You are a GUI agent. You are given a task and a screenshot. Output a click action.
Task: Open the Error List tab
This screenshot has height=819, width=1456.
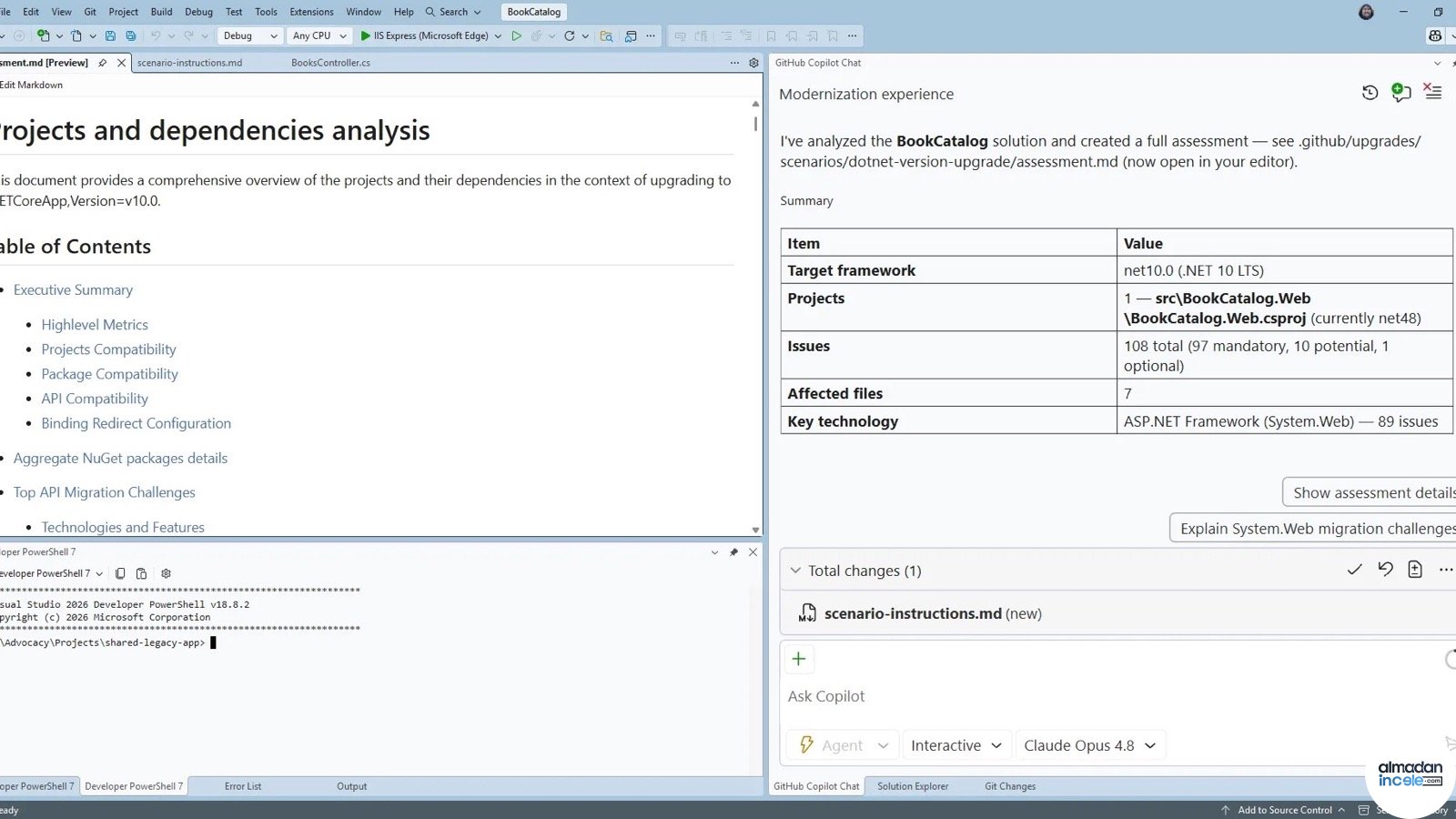[x=243, y=786]
